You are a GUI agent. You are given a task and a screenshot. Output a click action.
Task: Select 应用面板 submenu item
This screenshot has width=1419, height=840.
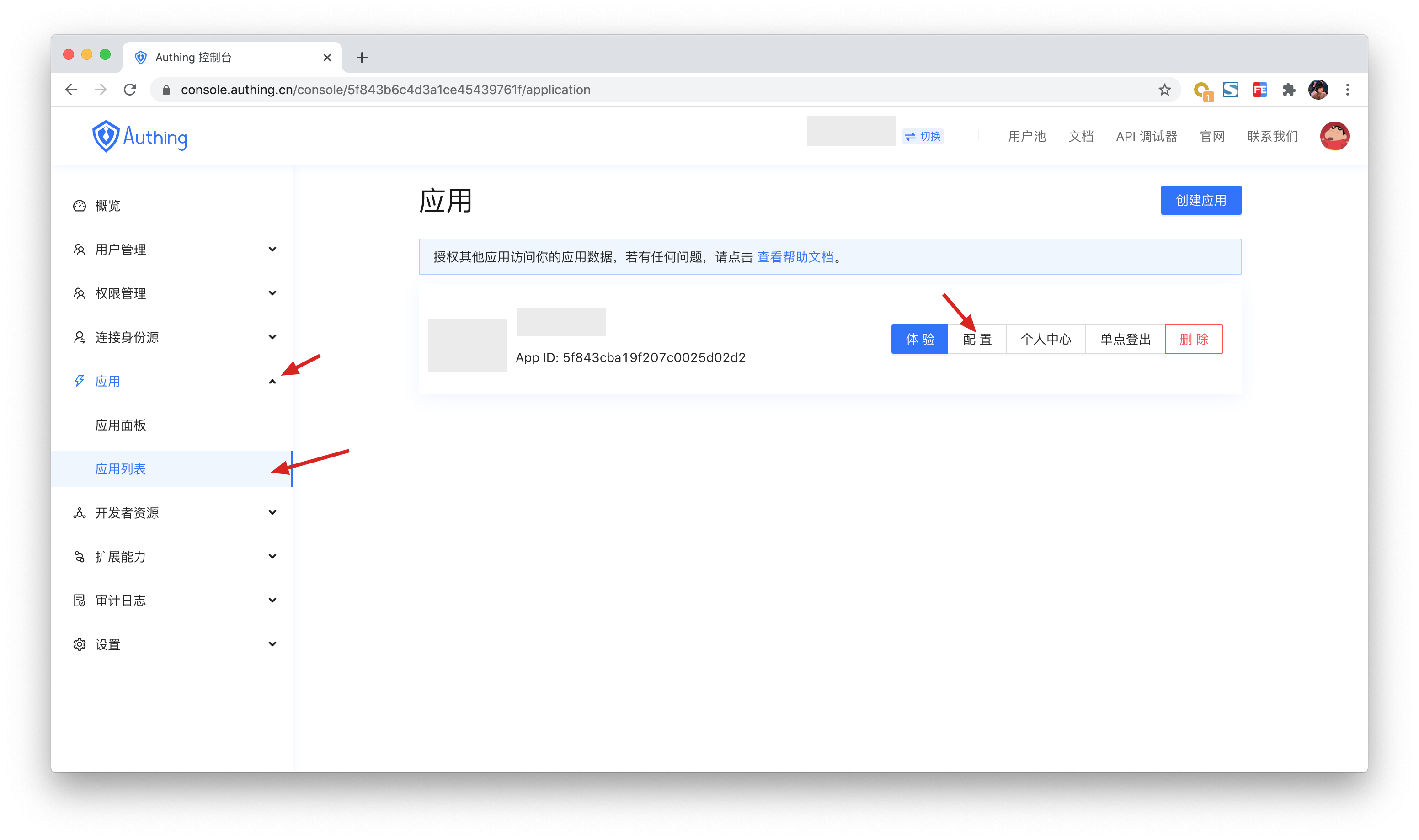coord(121,425)
